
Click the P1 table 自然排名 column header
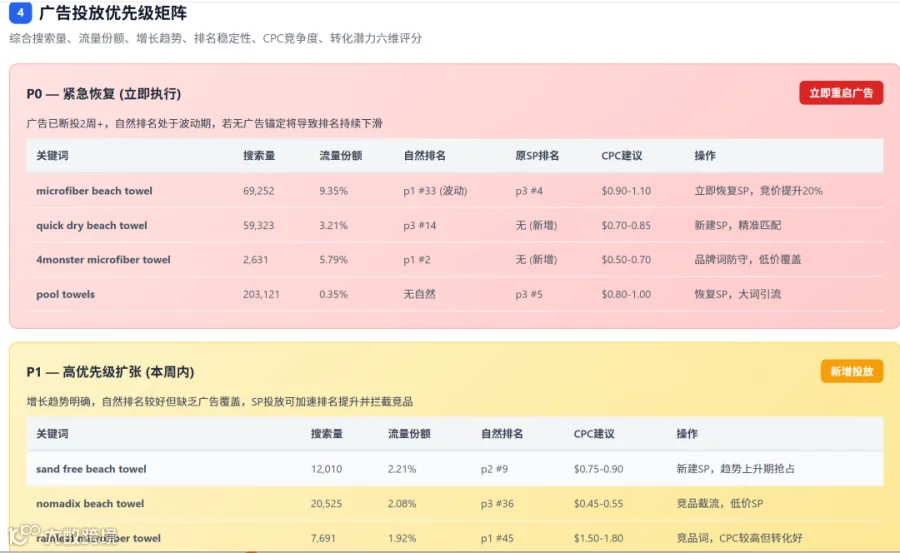(502, 434)
